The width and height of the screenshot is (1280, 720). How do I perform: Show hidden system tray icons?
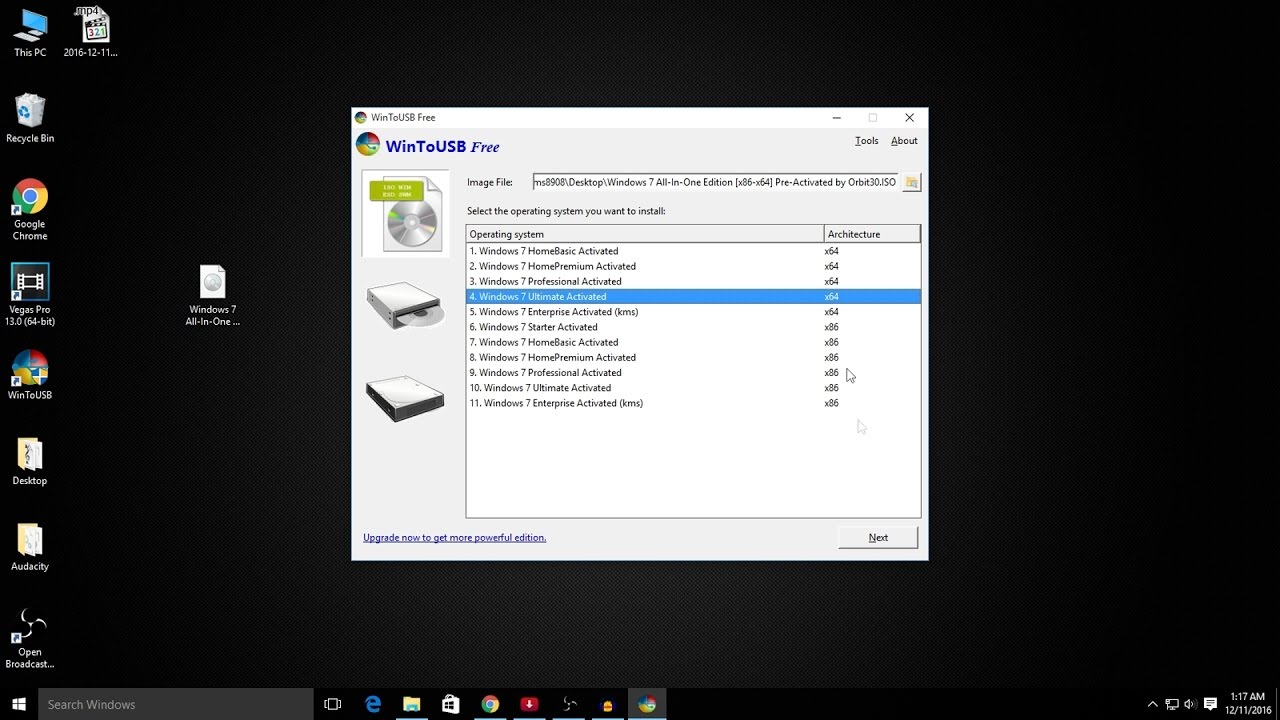(x=1152, y=704)
